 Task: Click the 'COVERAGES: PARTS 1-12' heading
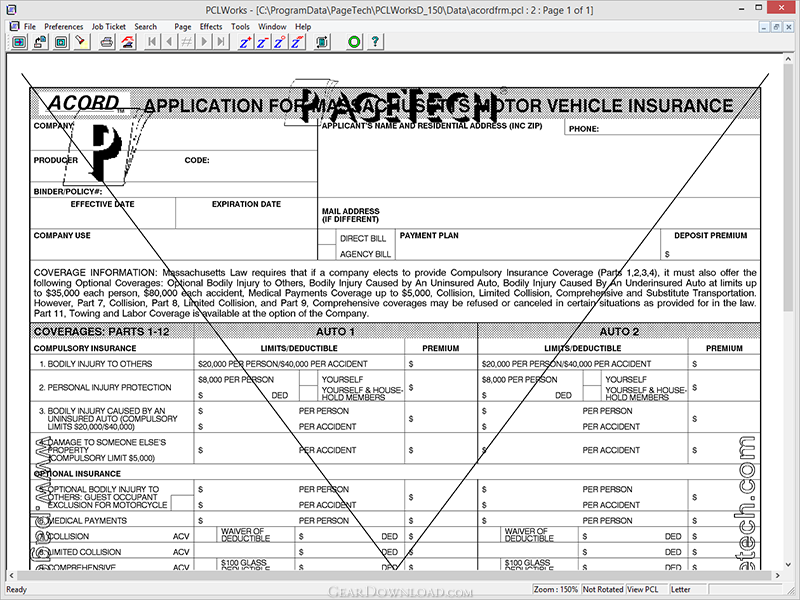pyautogui.click(x=101, y=331)
